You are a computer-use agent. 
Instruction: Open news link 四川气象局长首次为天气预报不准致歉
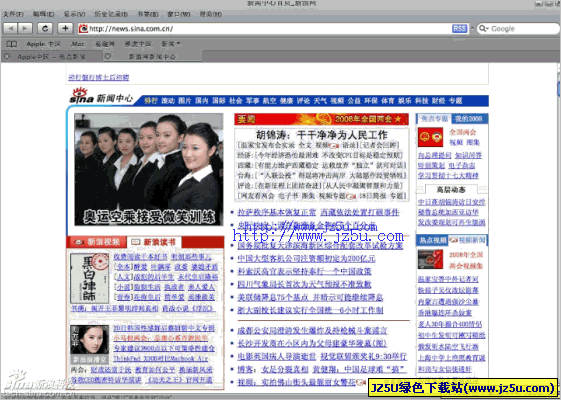click(x=304, y=284)
